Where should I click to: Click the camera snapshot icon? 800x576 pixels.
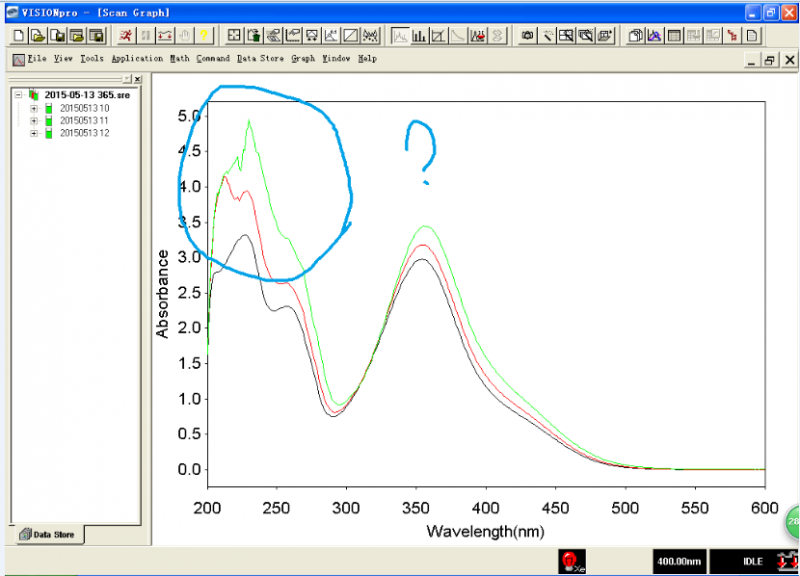pos(528,35)
